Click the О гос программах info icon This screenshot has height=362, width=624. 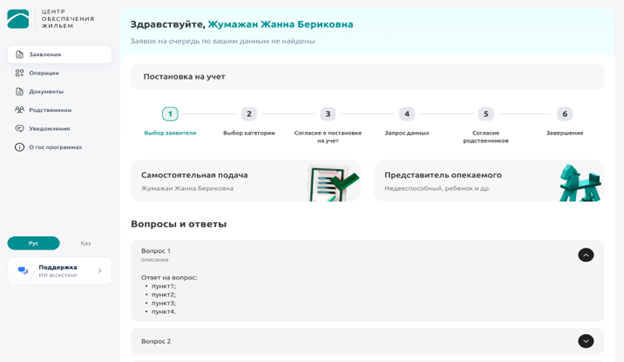coord(20,147)
